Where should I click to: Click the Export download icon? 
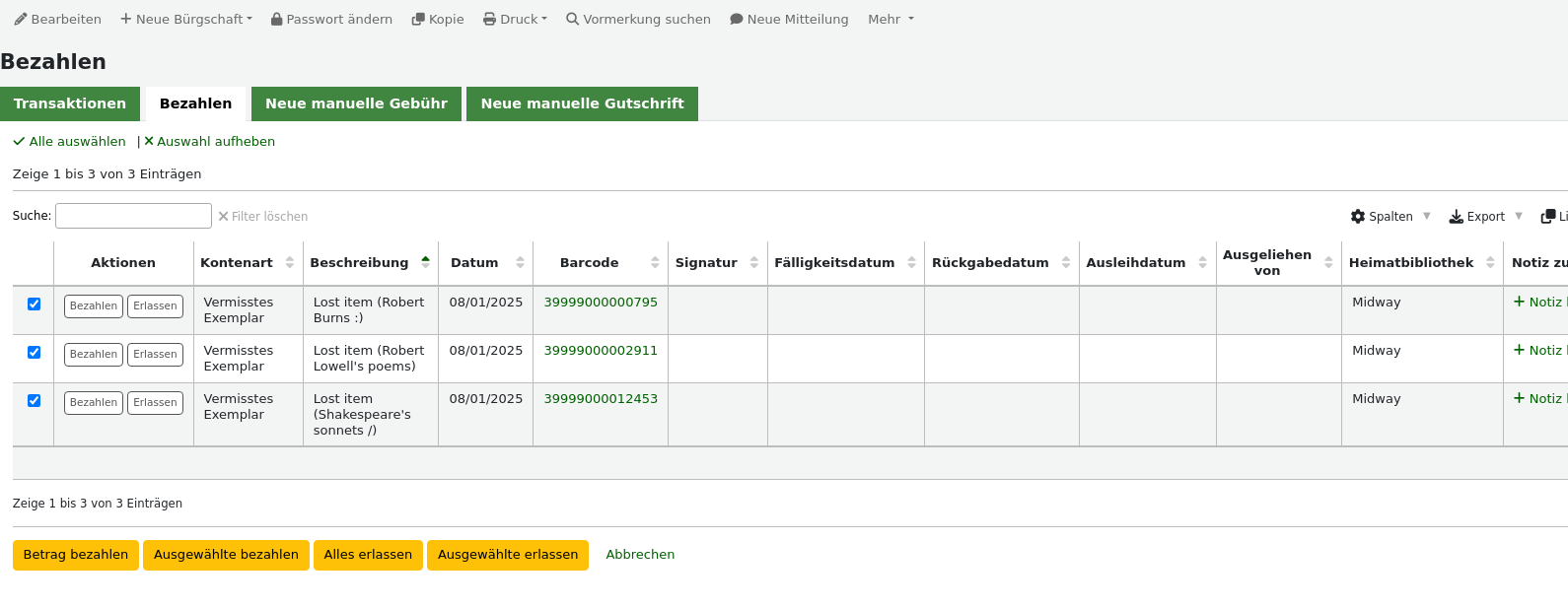click(1456, 217)
